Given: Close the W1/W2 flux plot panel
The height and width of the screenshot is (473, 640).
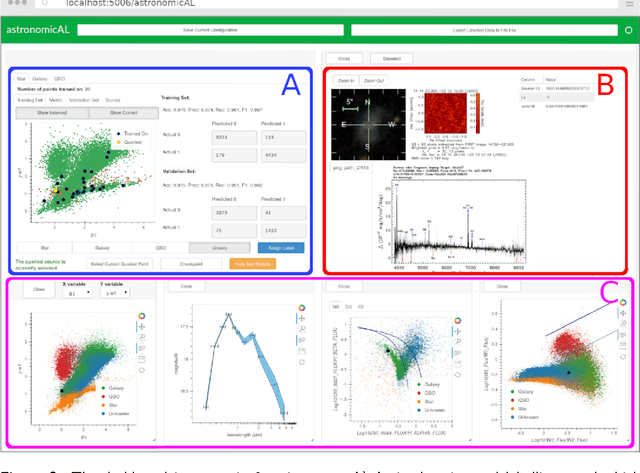Looking at the screenshot, I should point(502,286).
